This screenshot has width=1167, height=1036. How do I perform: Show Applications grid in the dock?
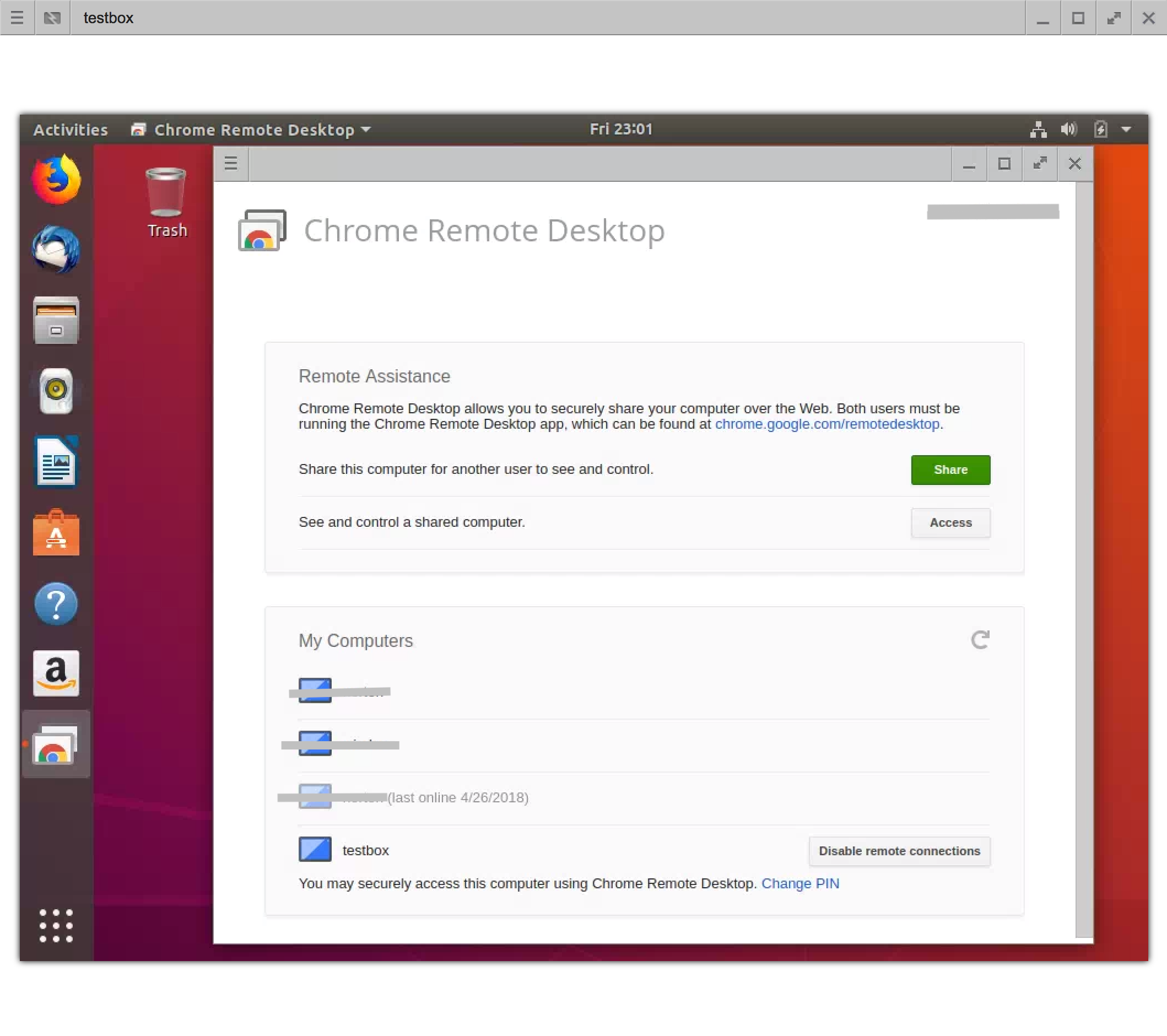point(56,925)
